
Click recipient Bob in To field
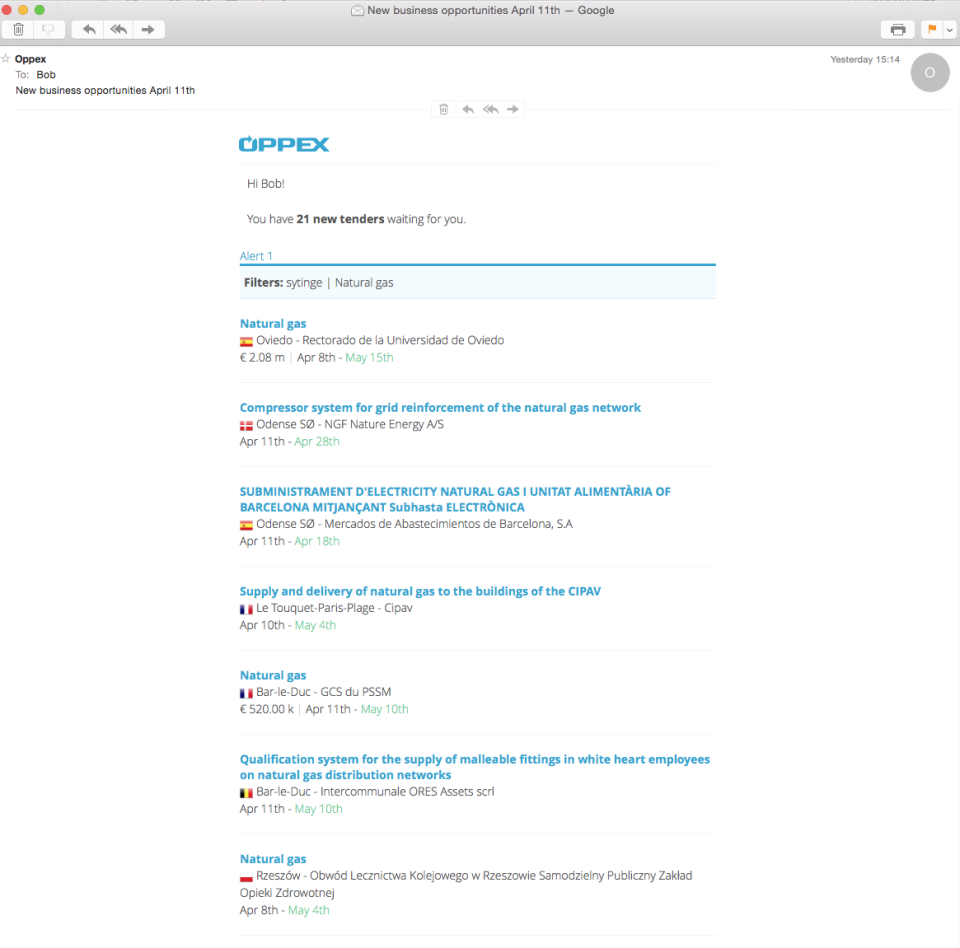(x=46, y=75)
